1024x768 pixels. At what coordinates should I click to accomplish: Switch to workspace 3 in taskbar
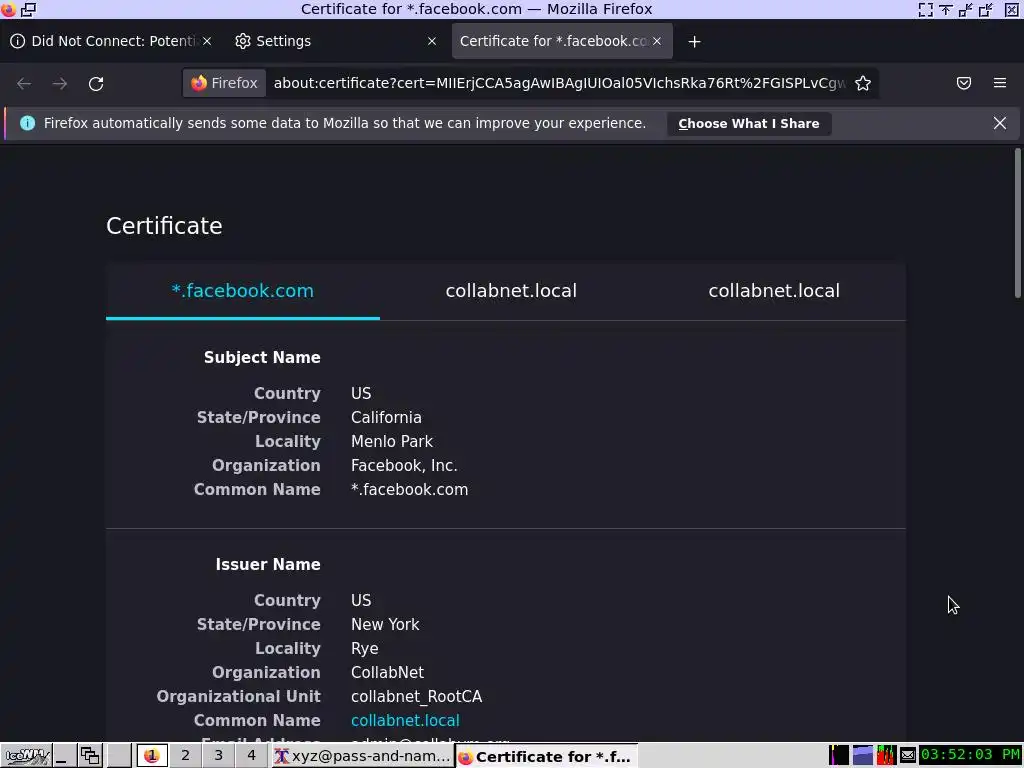click(218, 756)
